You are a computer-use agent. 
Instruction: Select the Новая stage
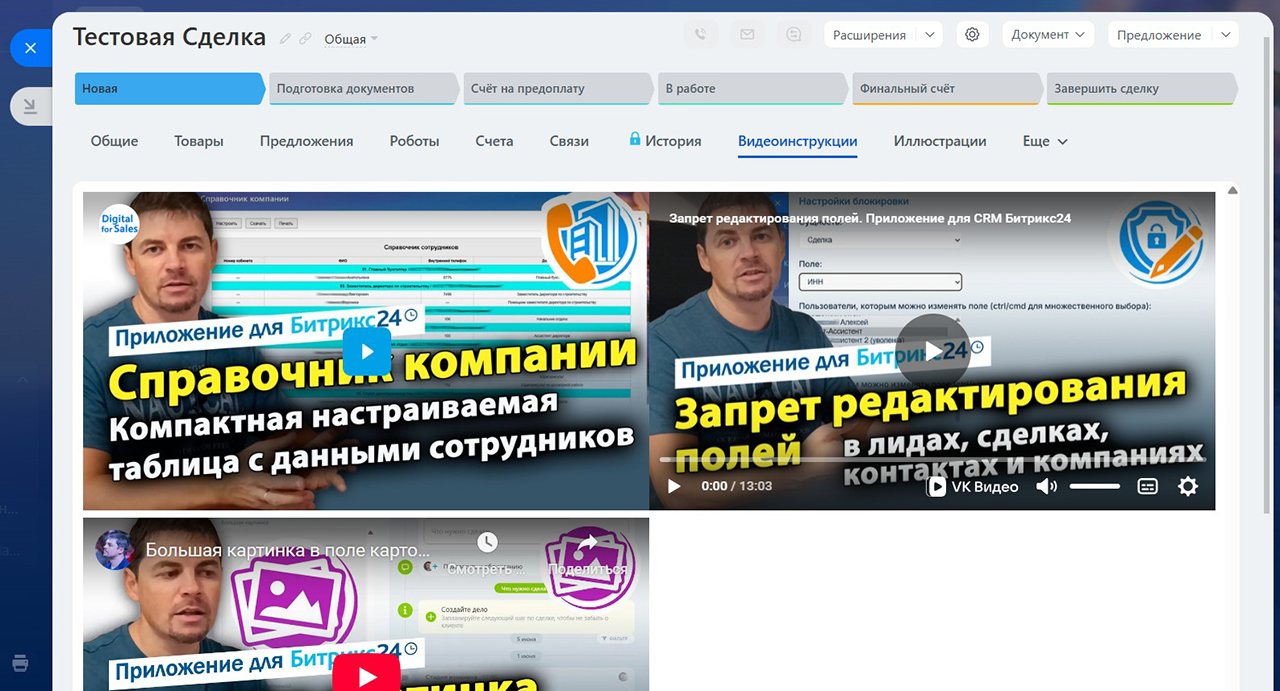170,88
